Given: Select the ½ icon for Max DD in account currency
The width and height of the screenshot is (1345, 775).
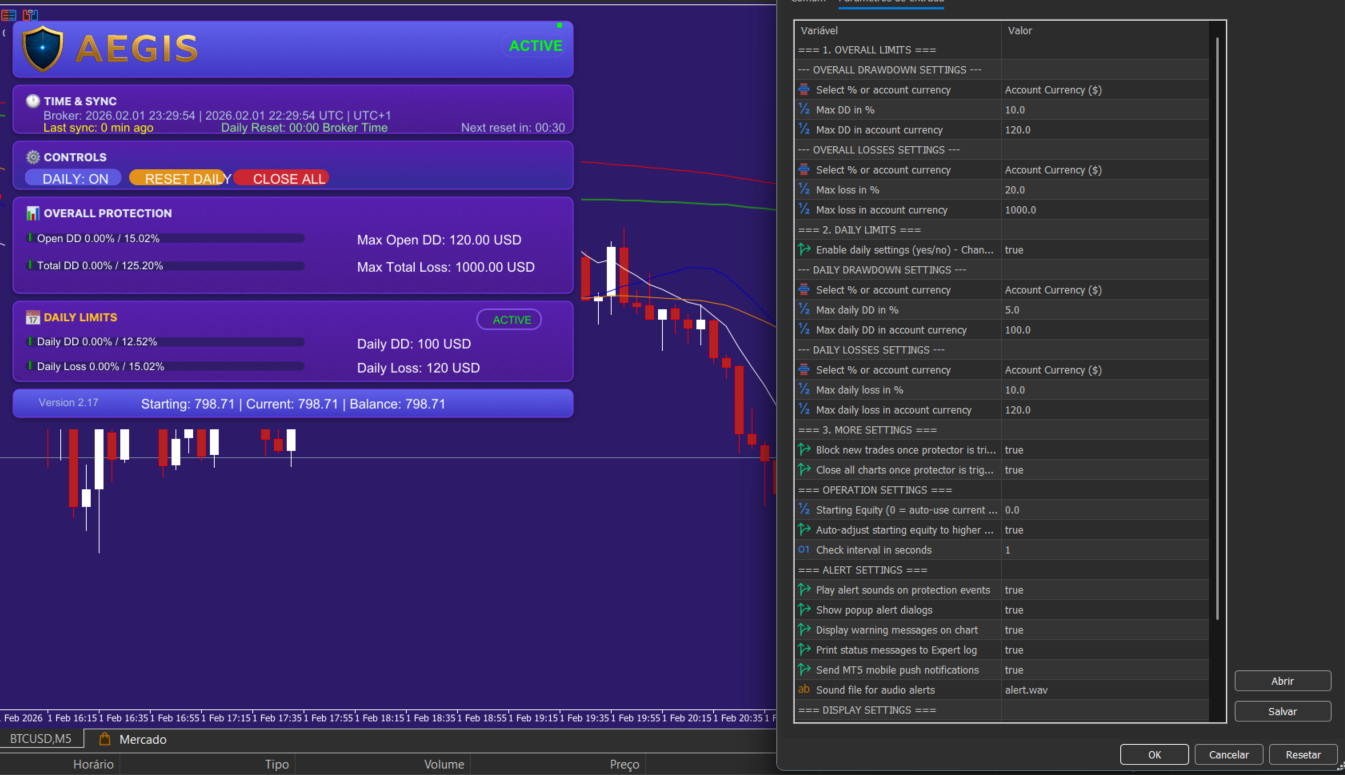Looking at the screenshot, I should click(x=804, y=130).
